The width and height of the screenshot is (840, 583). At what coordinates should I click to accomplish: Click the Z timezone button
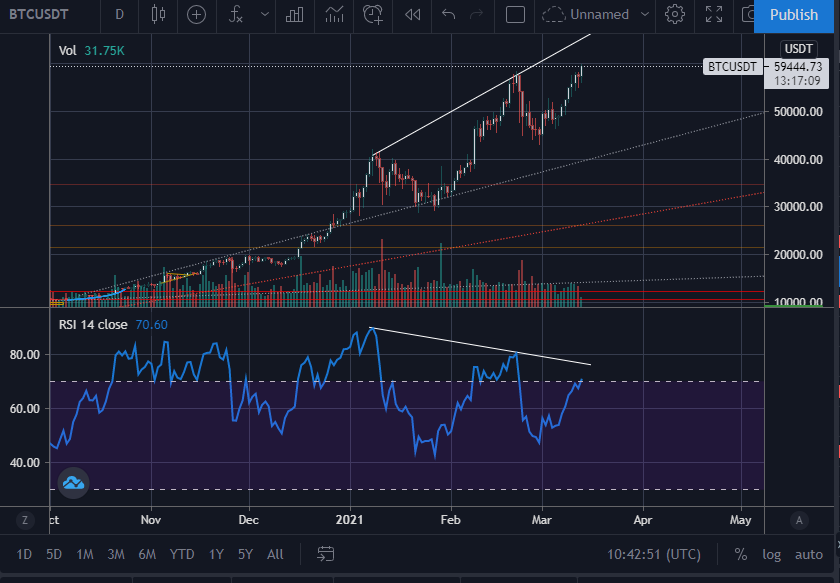[25, 520]
